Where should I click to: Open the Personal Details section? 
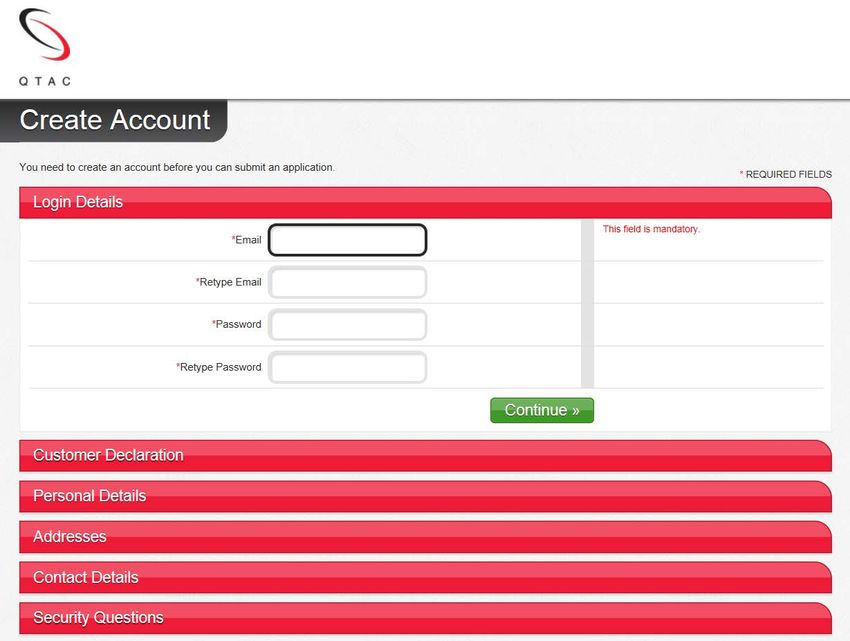[x=426, y=496]
